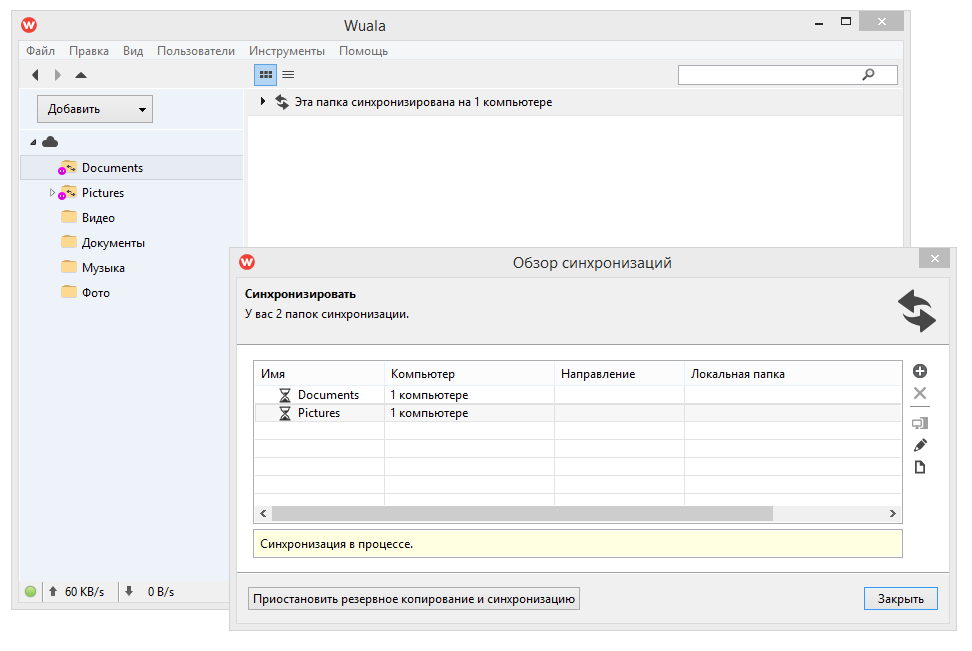
Task: Switch to list view
Action: click(288, 75)
